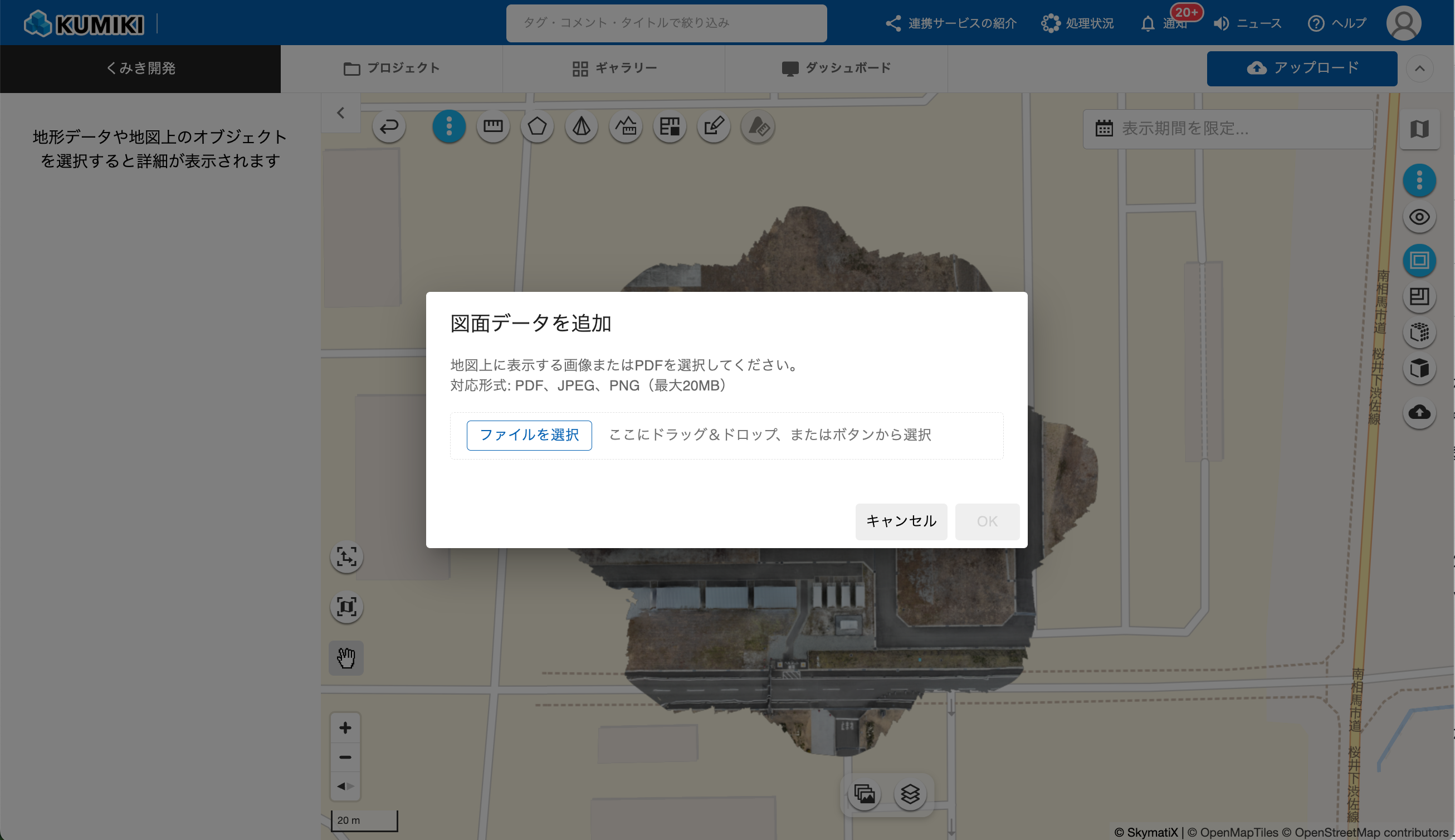Click the fit-to-extent frame icon on the map

coord(346,607)
